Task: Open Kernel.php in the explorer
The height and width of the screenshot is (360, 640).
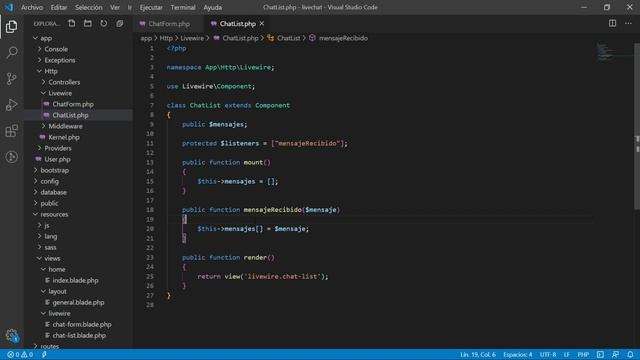Action: click(x=64, y=137)
